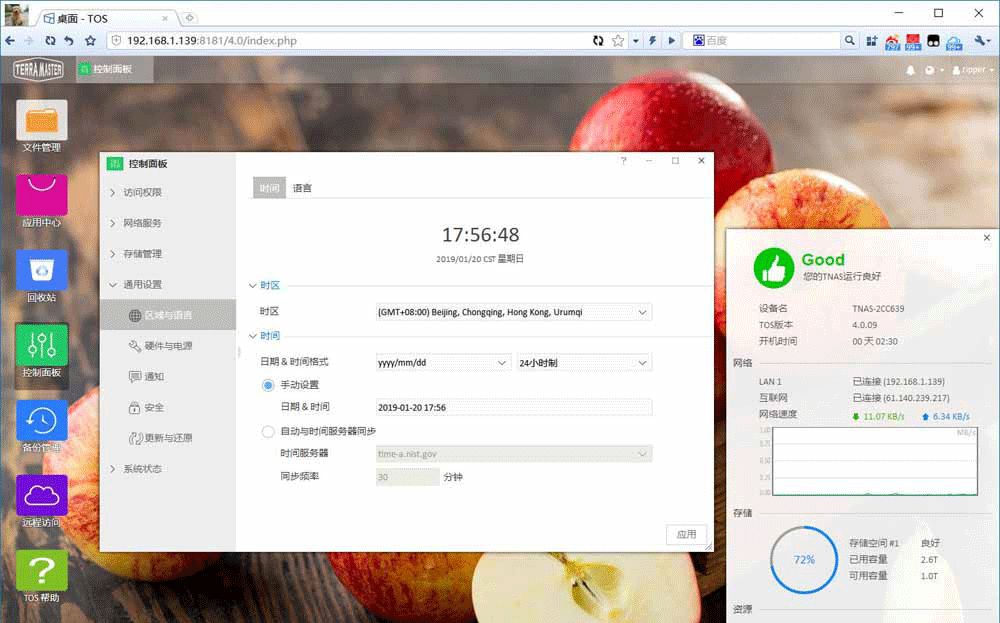The height and width of the screenshot is (623, 1000).
Task: Switch to the 语言 tab
Action: [x=302, y=188]
